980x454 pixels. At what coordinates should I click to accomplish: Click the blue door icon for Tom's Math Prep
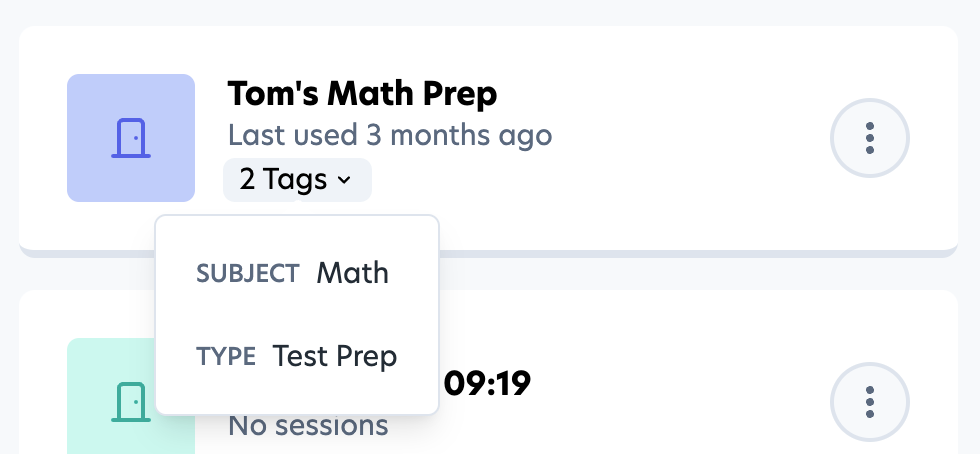click(130, 138)
